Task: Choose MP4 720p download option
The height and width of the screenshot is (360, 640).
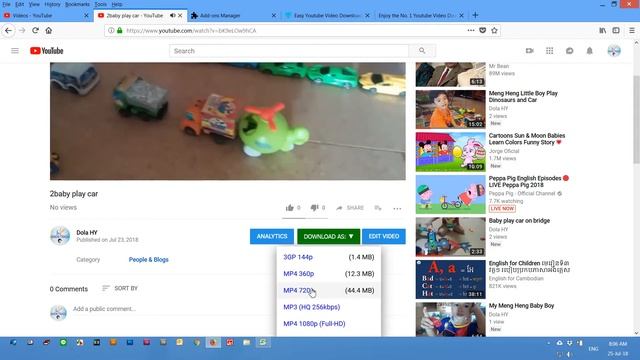Action: click(x=329, y=291)
